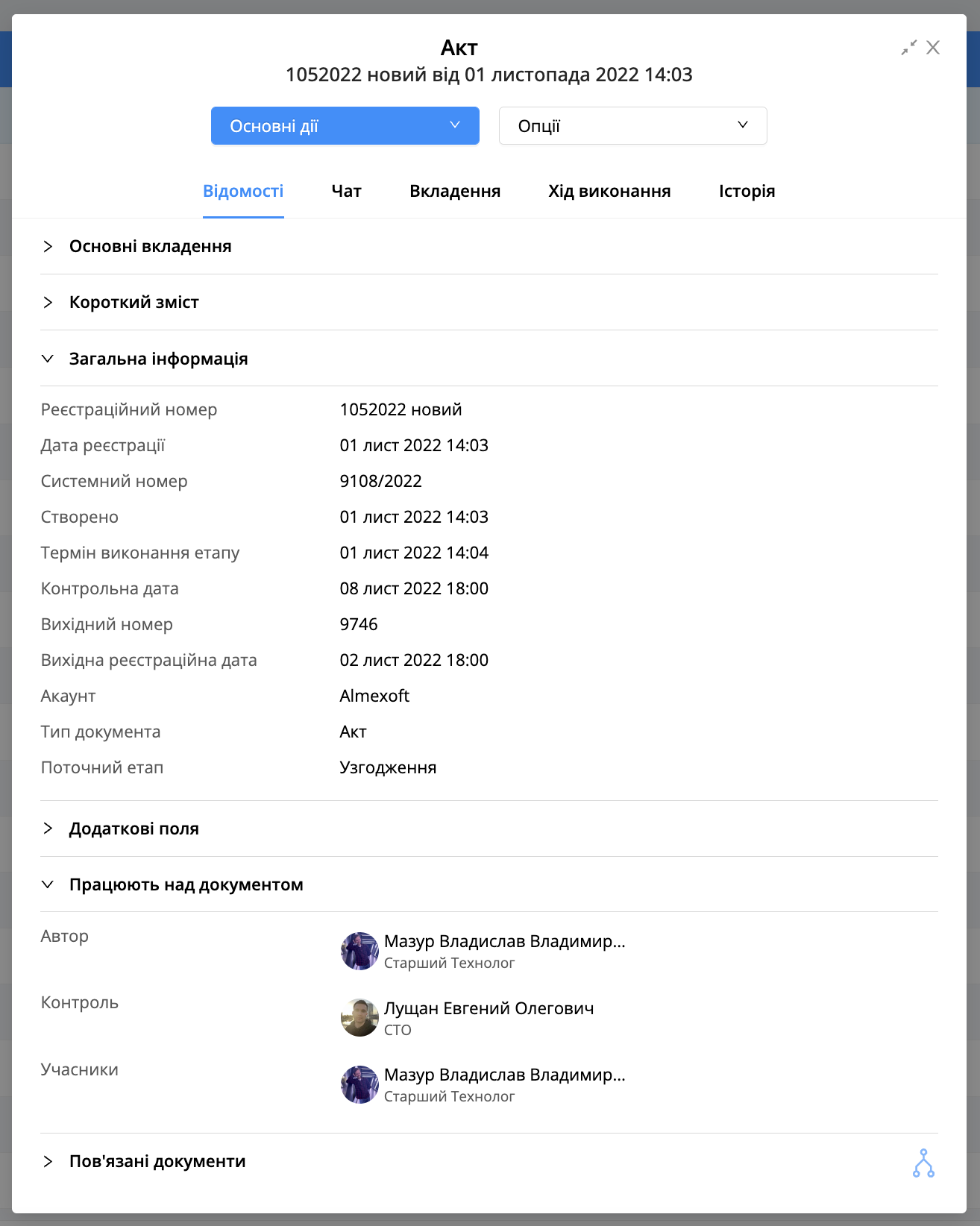Click the related documents branch icon
This screenshot has height=1226, width=980.
(x=923, y=1163)
